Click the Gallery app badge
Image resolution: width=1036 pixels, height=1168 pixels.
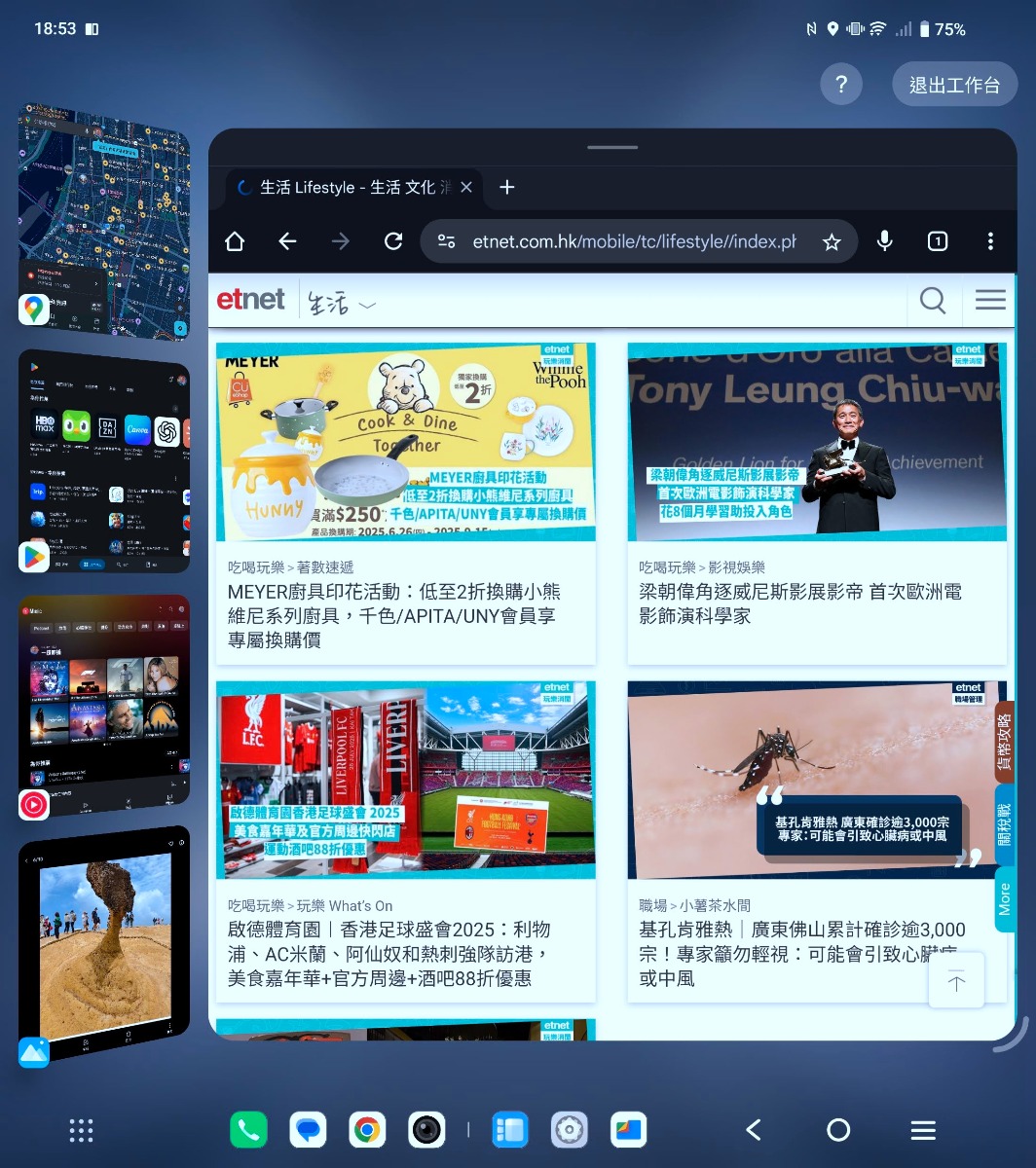click(x=34, y=1052)
